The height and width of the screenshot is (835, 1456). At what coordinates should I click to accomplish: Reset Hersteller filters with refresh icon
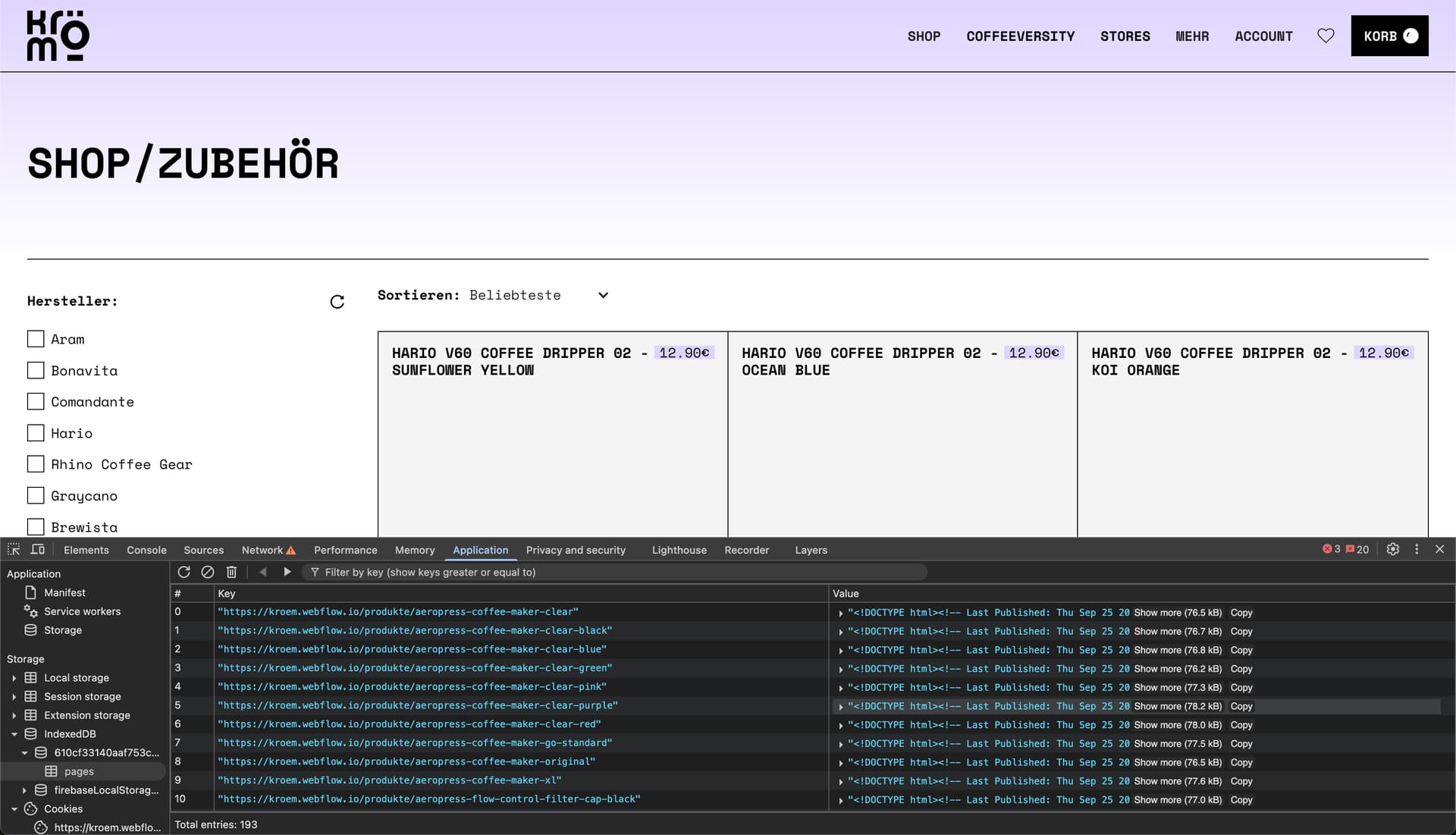(337, 302)
